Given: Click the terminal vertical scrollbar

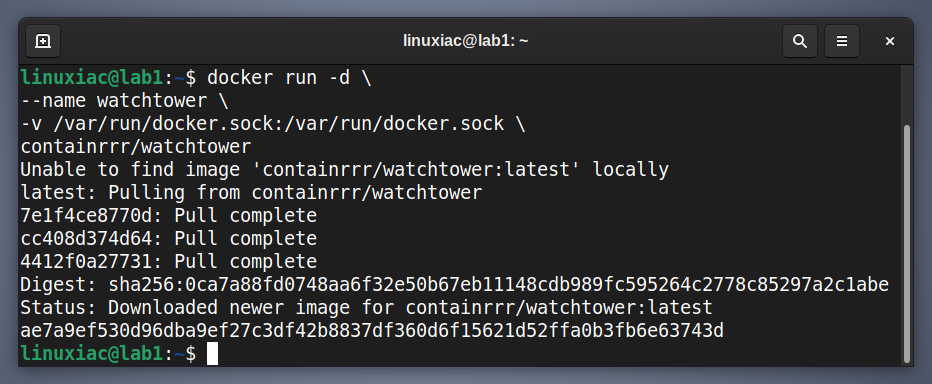Looking at the screenshot, I should click(x=906, y=244).
